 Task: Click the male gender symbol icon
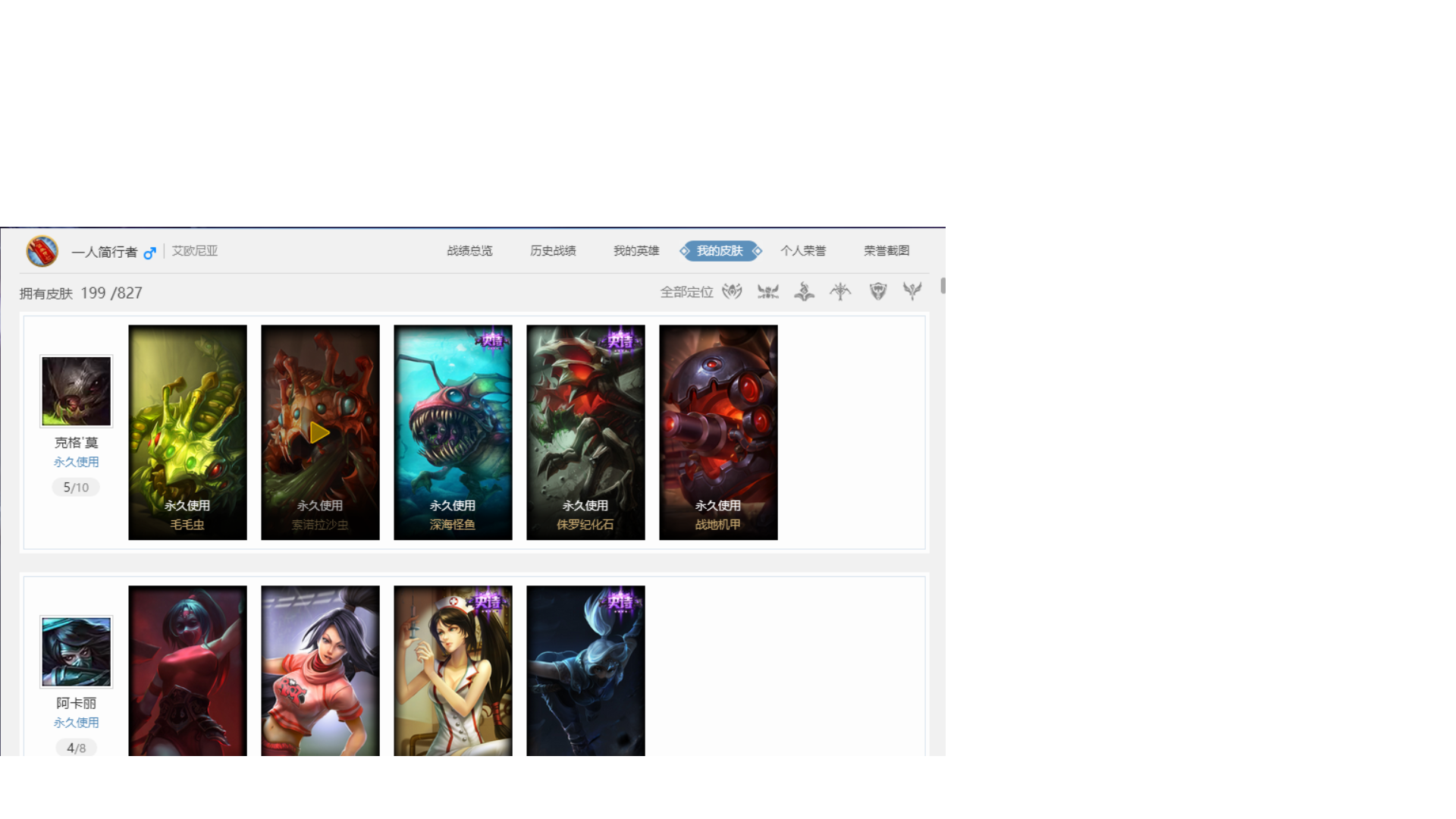[150, 253]
